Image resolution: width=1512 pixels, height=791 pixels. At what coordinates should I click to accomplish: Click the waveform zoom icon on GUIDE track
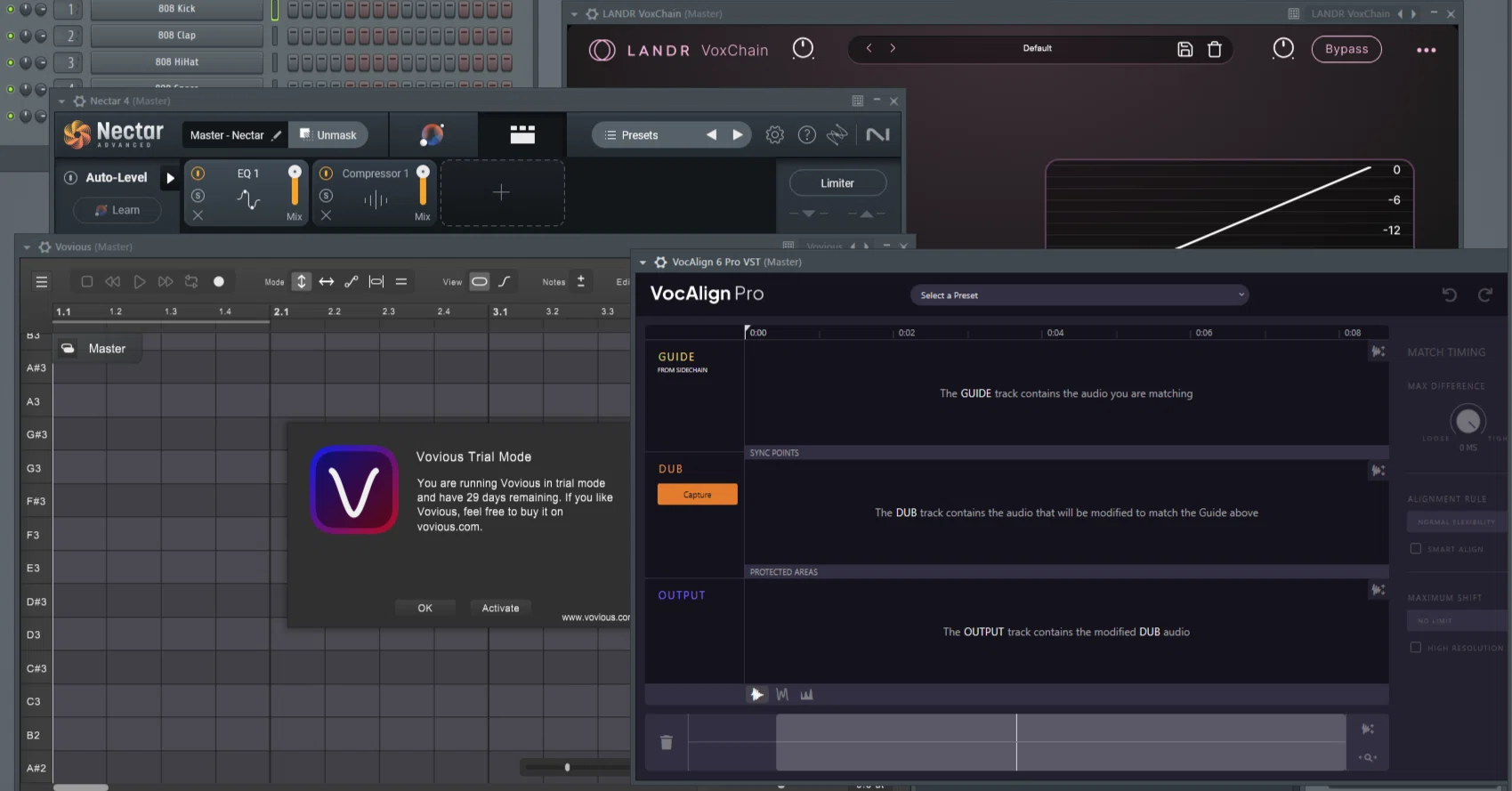click(x=1378, y=351)
